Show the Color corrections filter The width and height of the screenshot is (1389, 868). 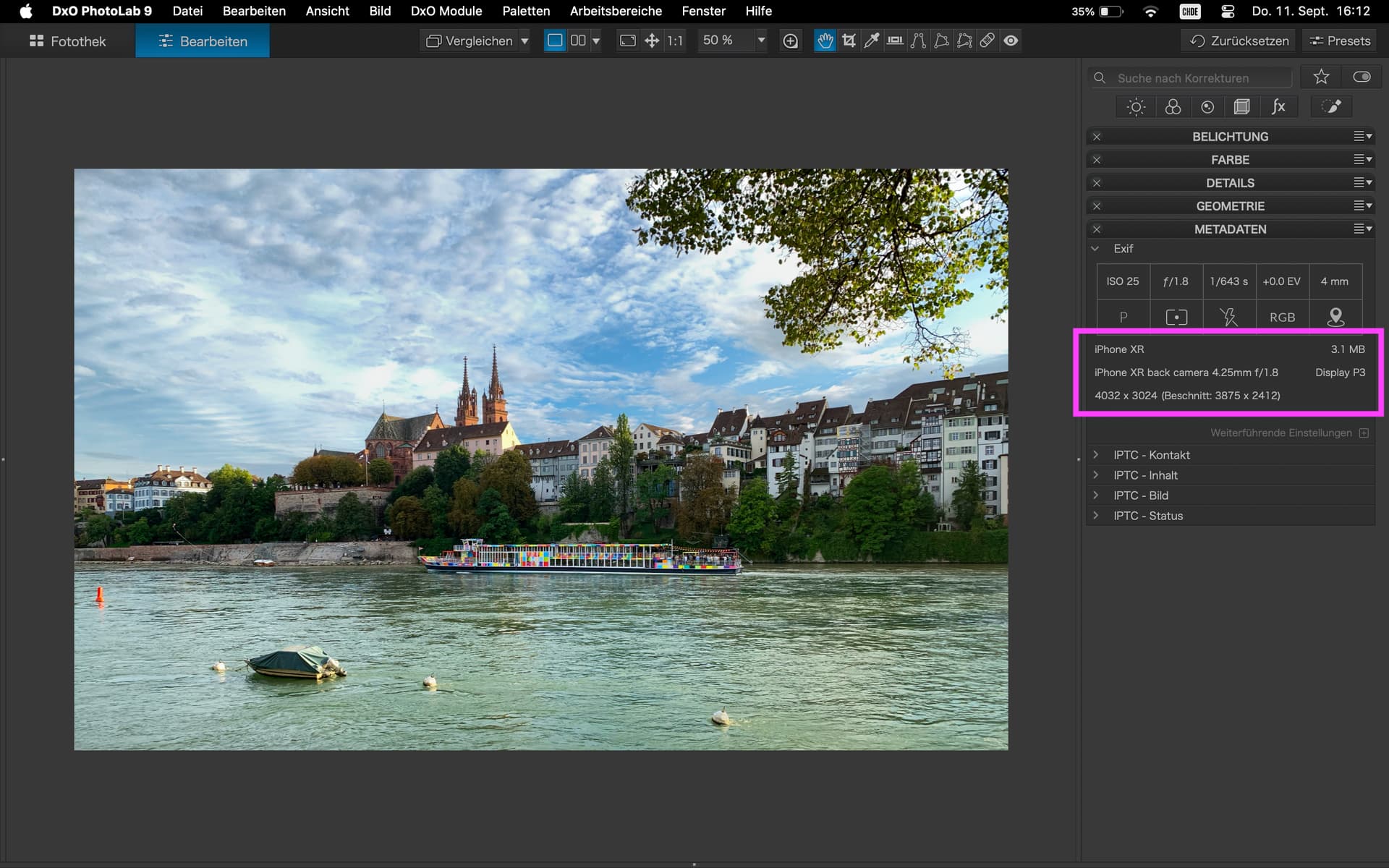point(1173,107)
